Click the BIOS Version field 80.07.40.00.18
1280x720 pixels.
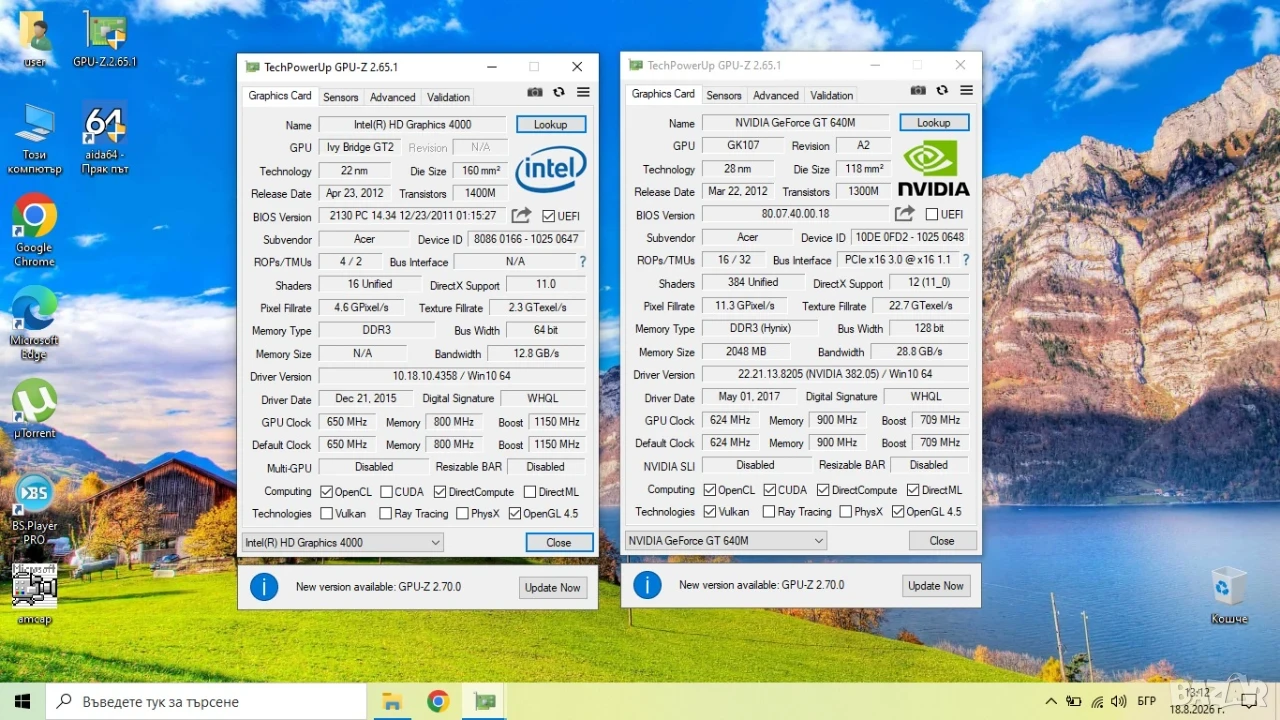[795, 214]
